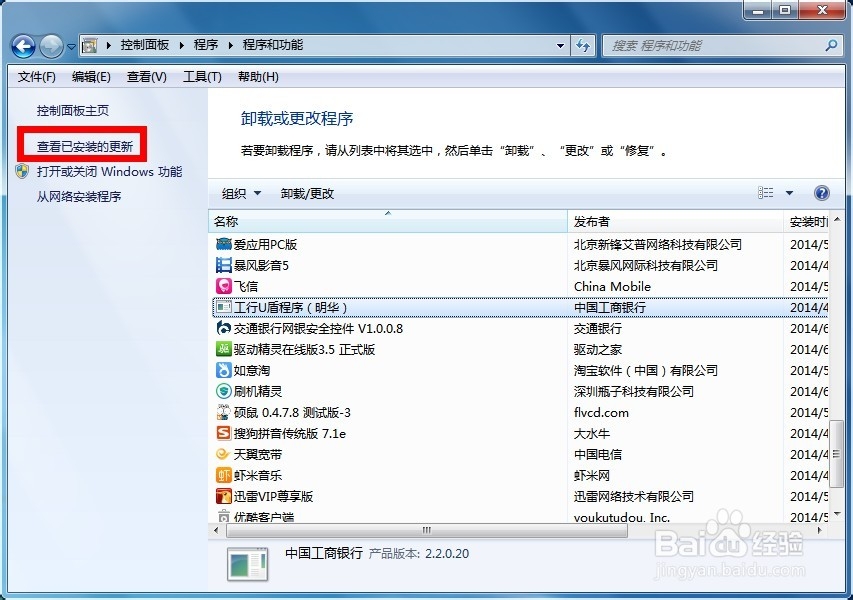This screenshot has width=853, height=600.
Task: Select the 如意淘 program icon
Action: (224, 370)
